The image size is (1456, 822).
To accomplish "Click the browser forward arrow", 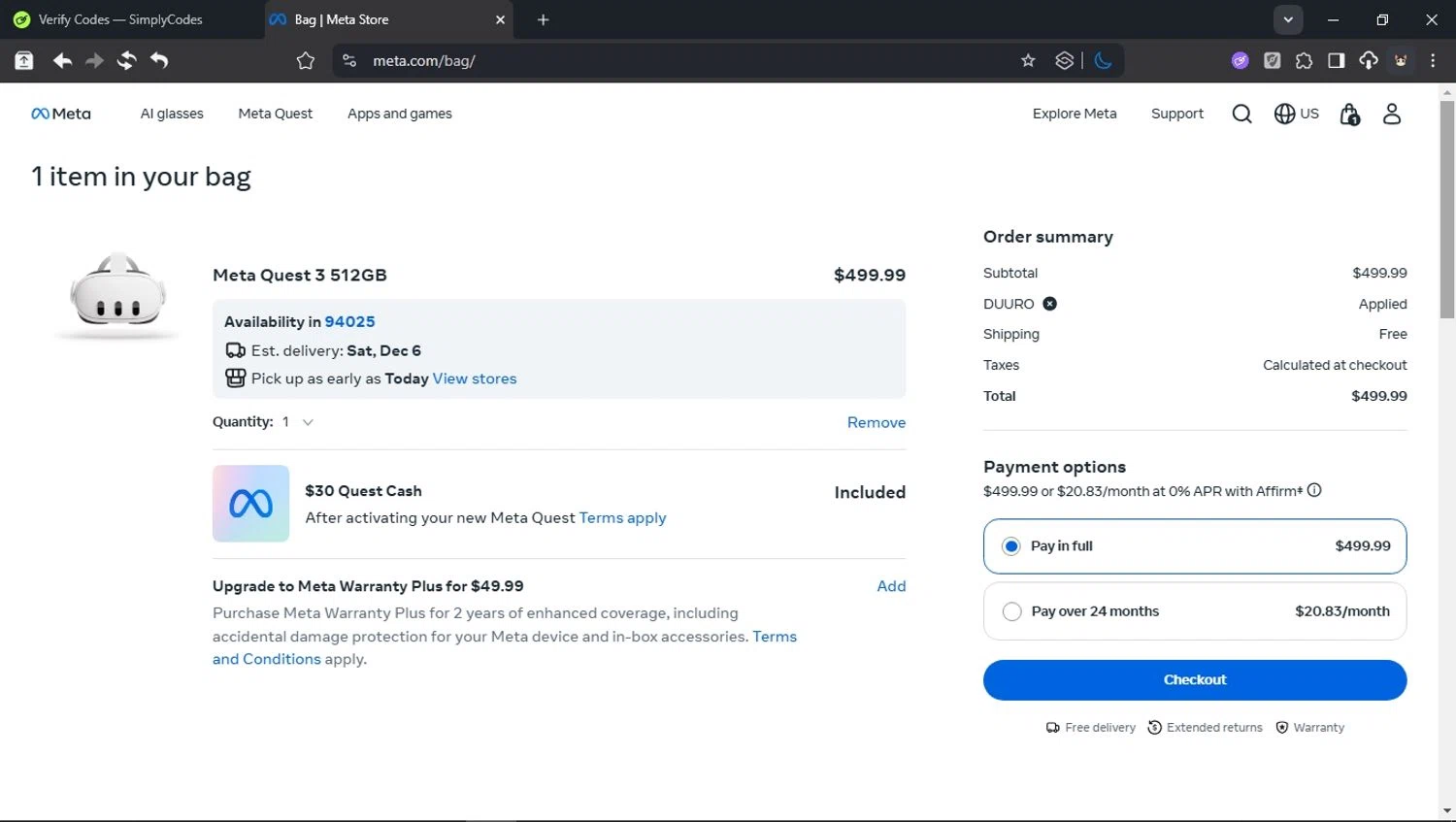I will pyautogui.click(x=94, y=60).
